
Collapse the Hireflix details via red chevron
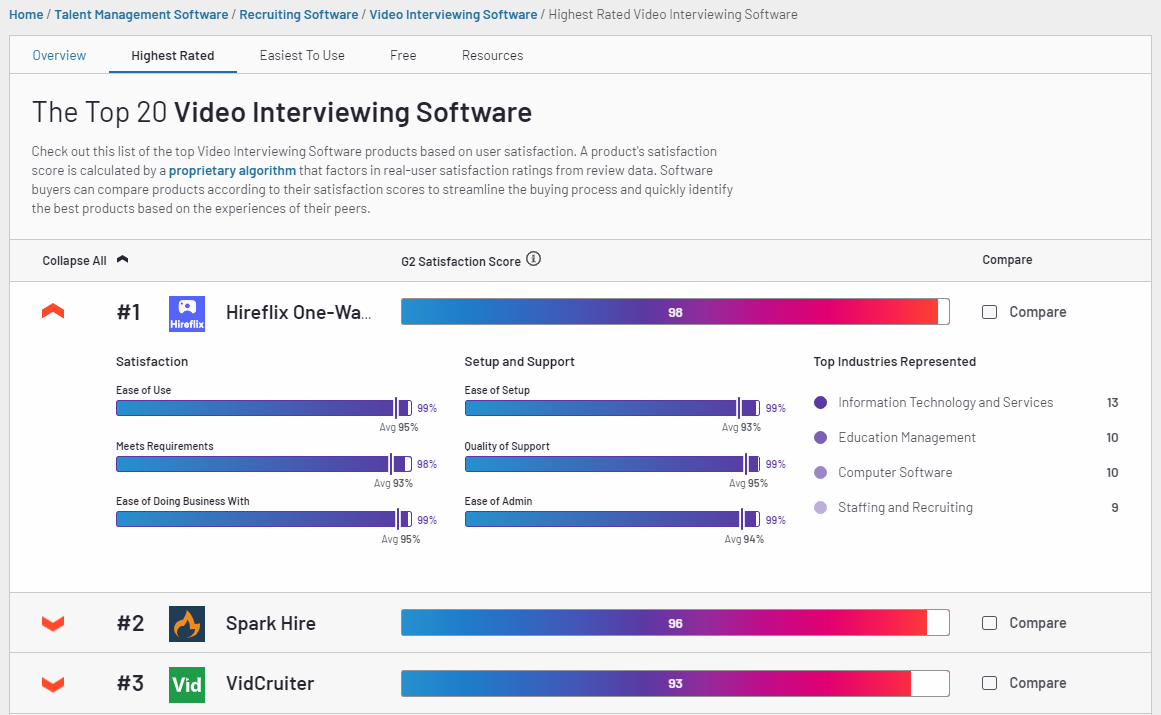point(52,311)
